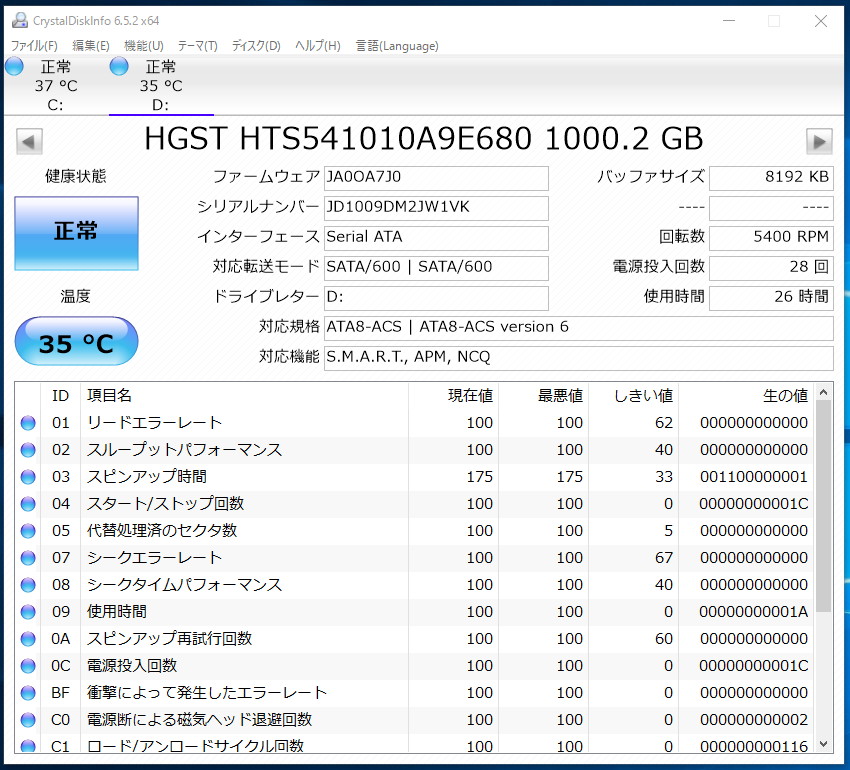Viewport: 850px width, 770px height.
Task: Click the blue 正常 health status button
Action: [x=76, y=233]
